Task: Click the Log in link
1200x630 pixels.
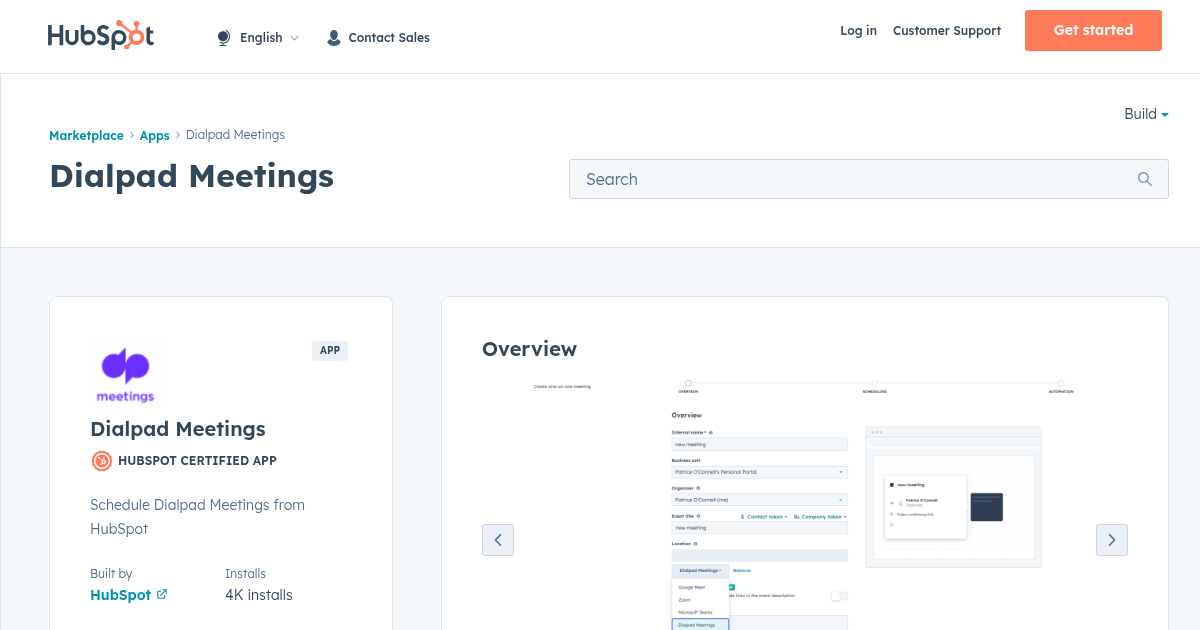Action: click(x=858, y=31)
